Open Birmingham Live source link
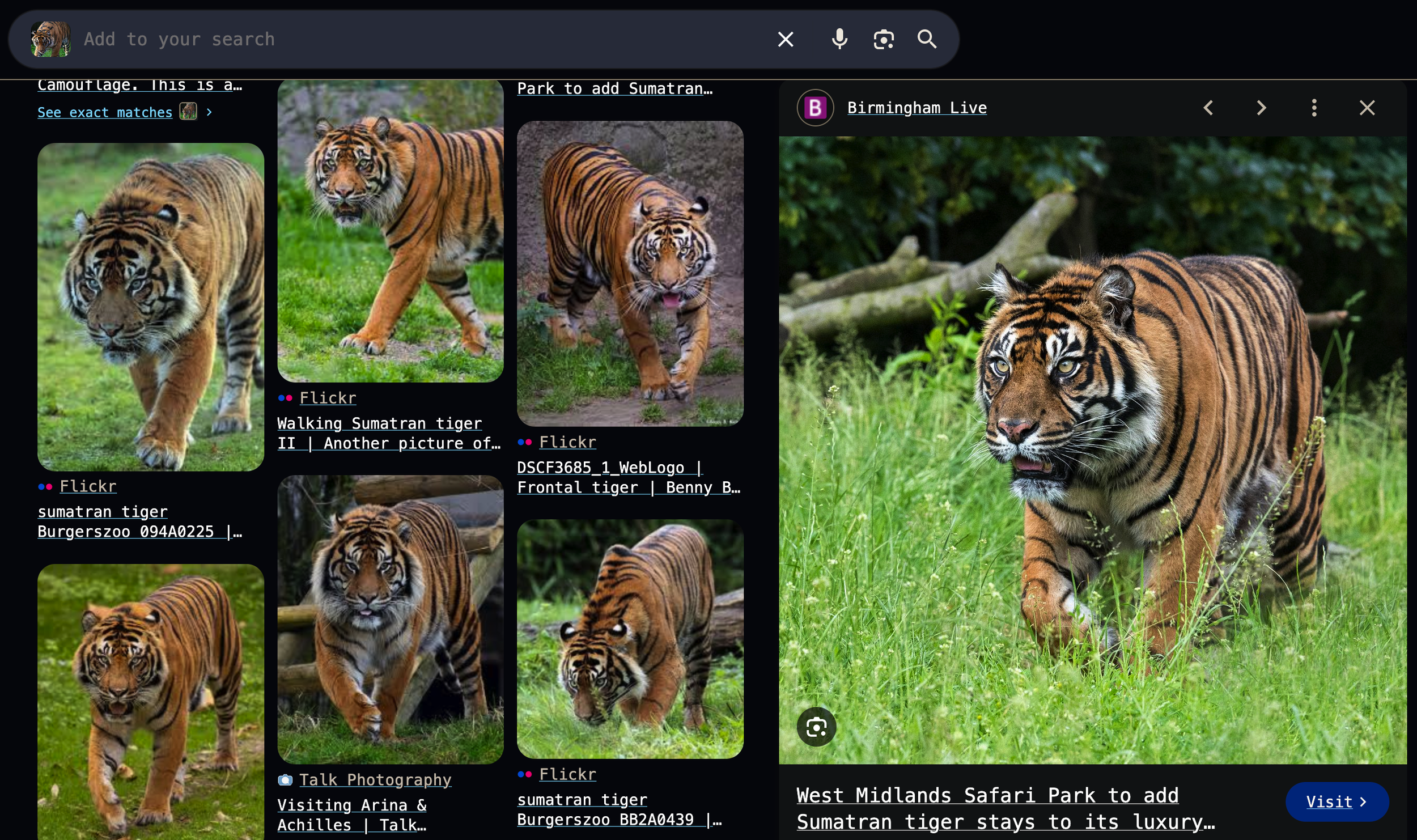 pos(917,108)
